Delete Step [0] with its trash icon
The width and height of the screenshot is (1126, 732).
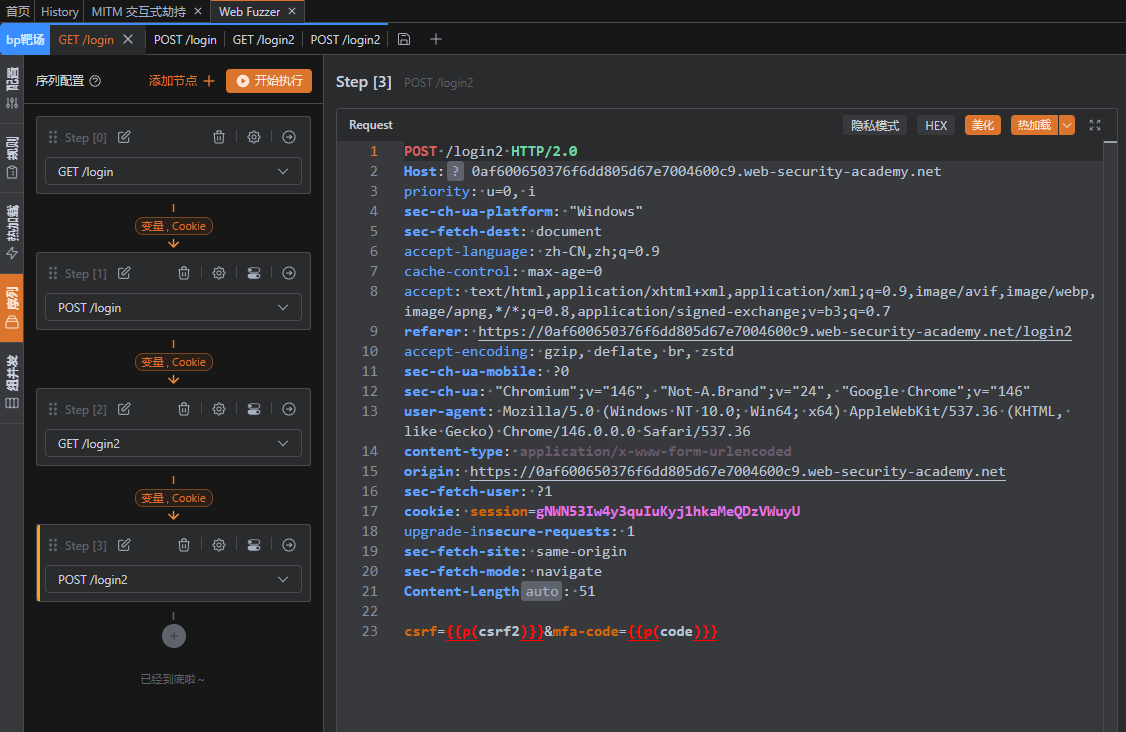219,137
